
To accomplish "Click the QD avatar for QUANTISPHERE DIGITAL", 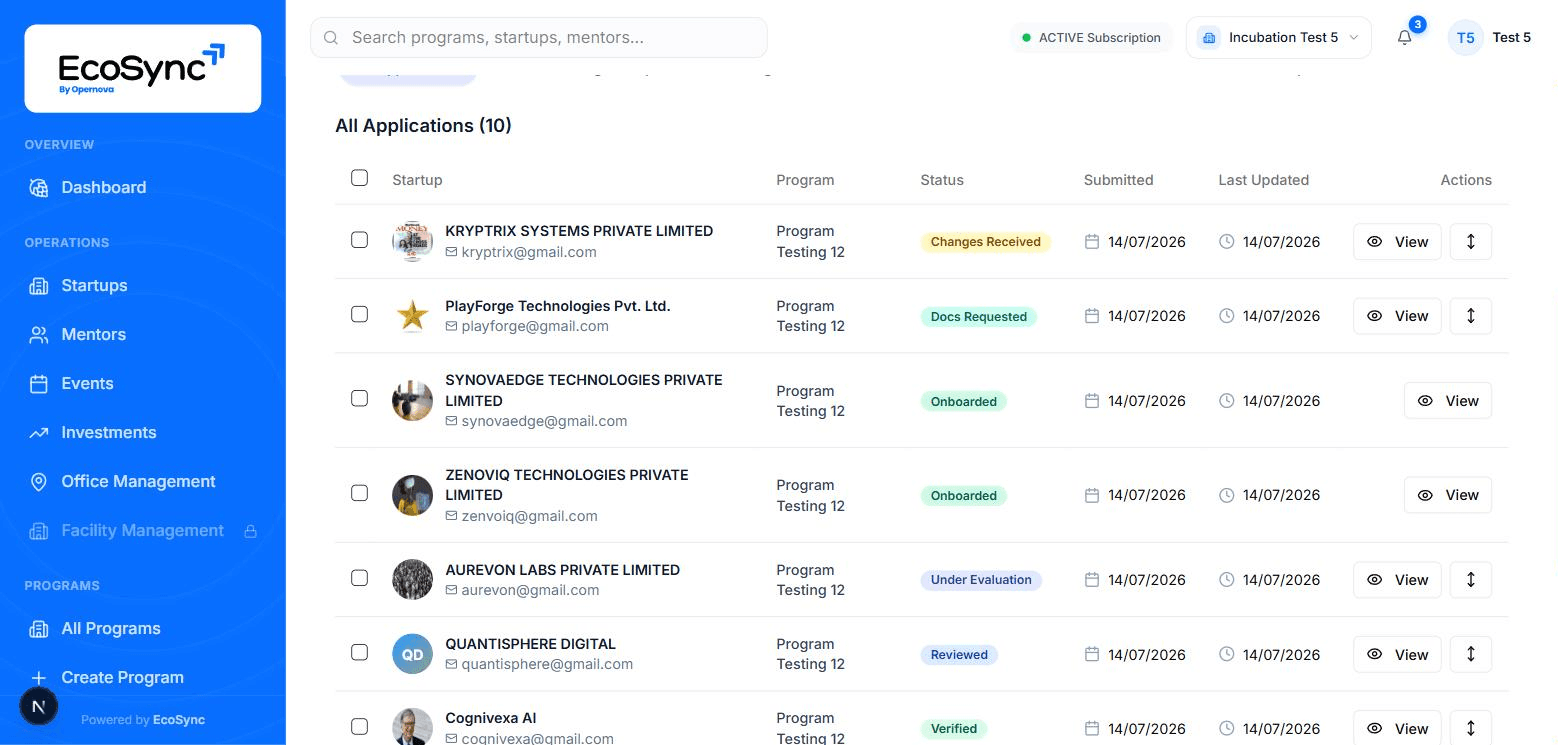I will coord(412,654).
